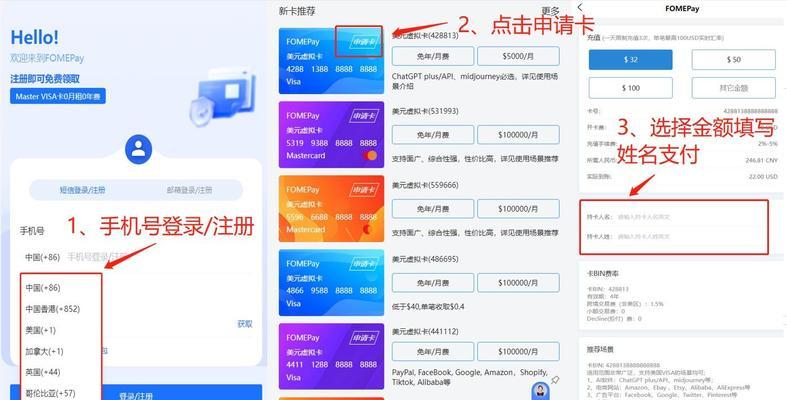The width and height of the screenshot is (787, 400).
Task: Click the 246.81 CNY amount value
Action: [x=761, y=161]
